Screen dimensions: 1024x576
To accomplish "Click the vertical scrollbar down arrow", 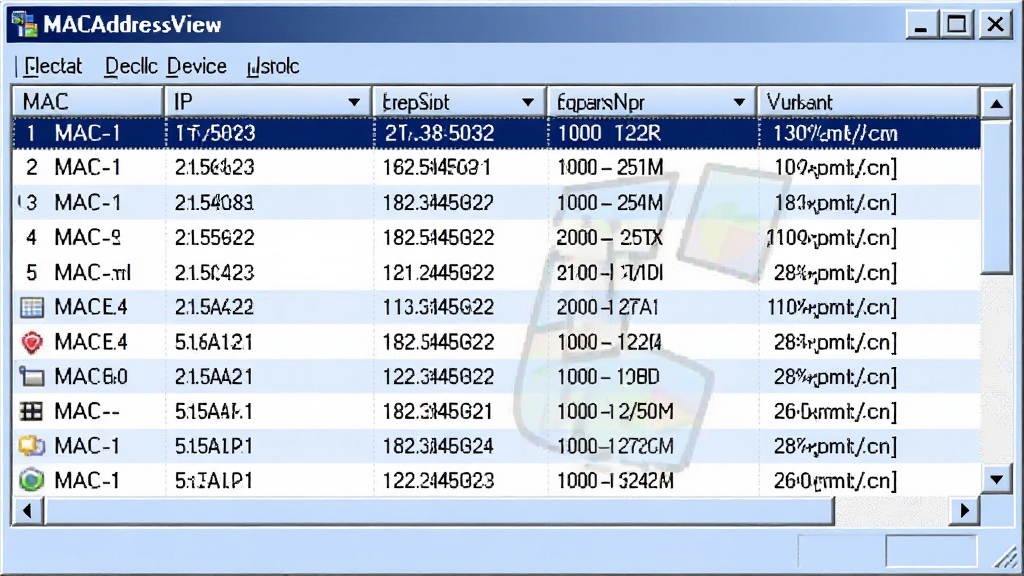I will [997, 480].
